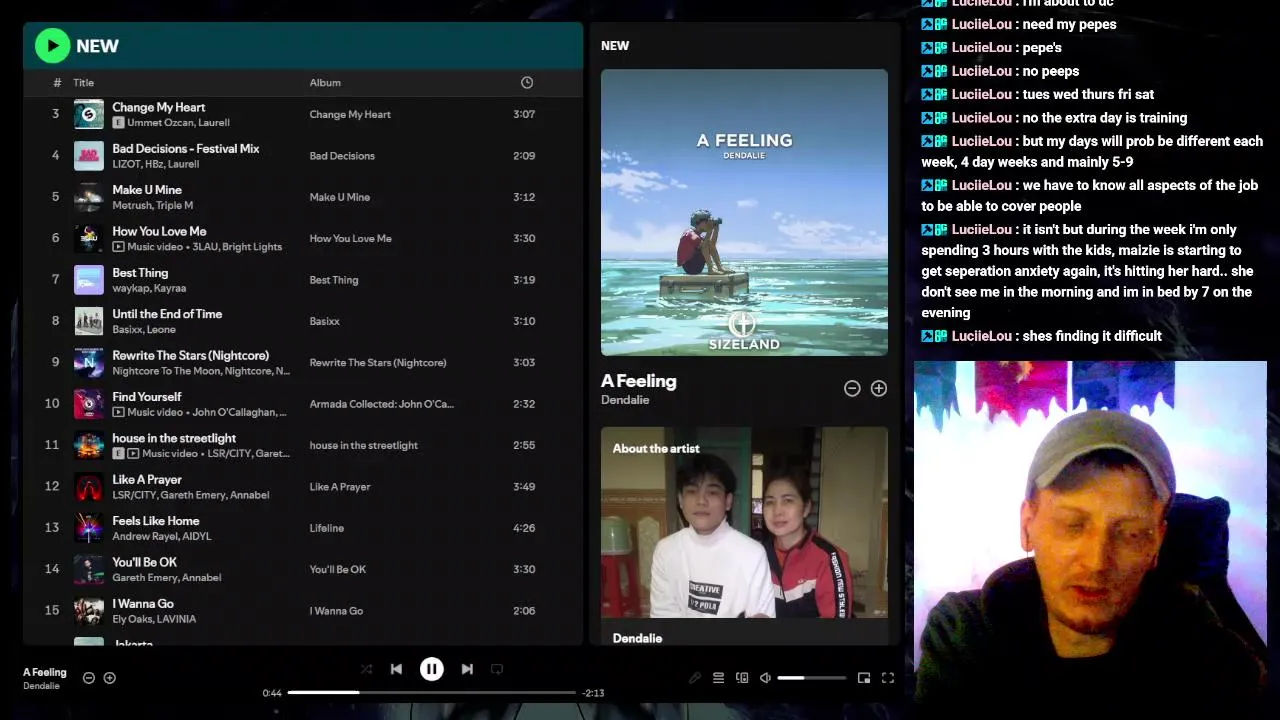
Task: Click Change My Heart cover thumbnail
Action: (89, 114)
